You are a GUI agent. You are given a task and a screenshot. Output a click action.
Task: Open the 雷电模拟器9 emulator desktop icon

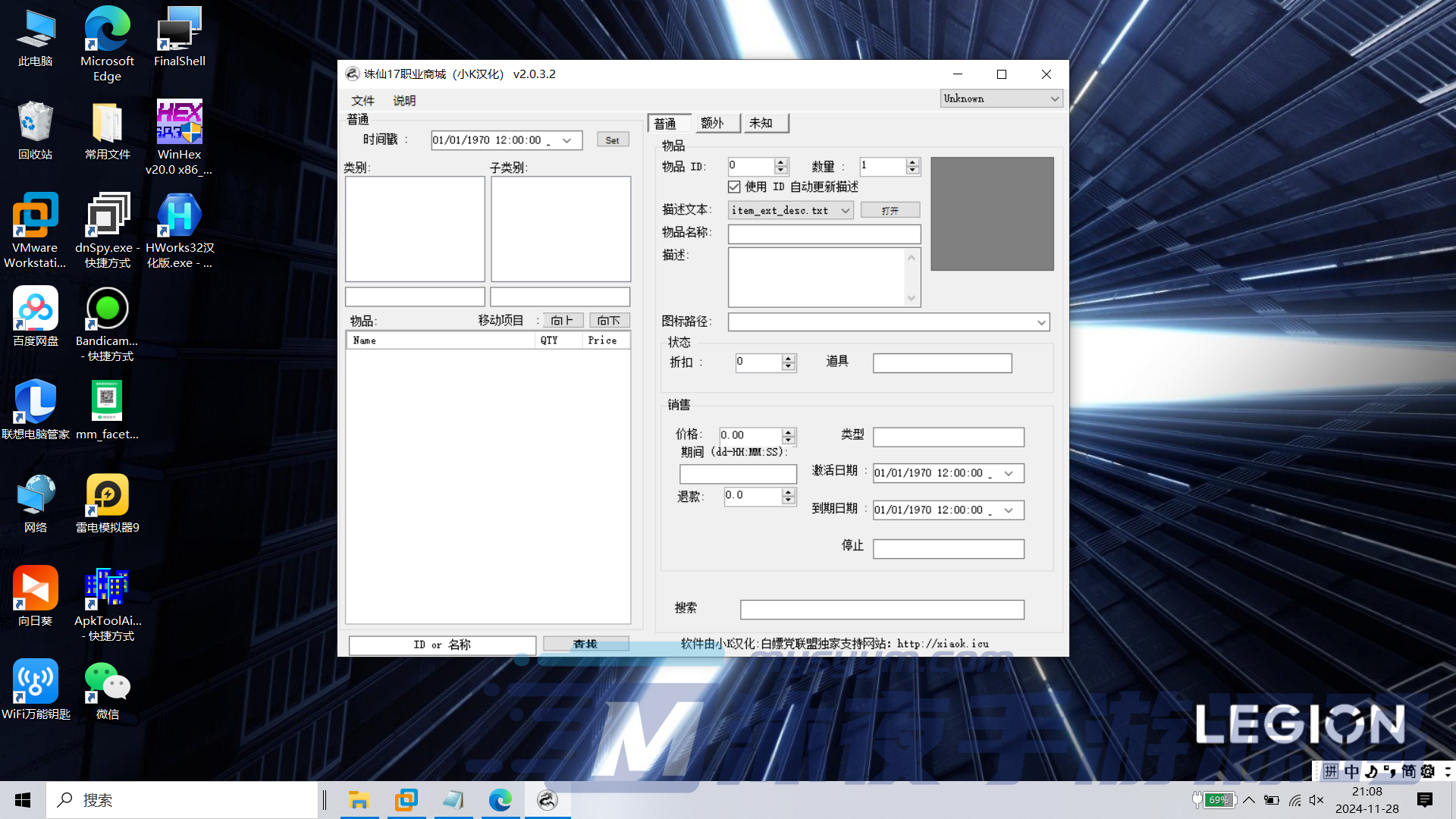point(107,495)
